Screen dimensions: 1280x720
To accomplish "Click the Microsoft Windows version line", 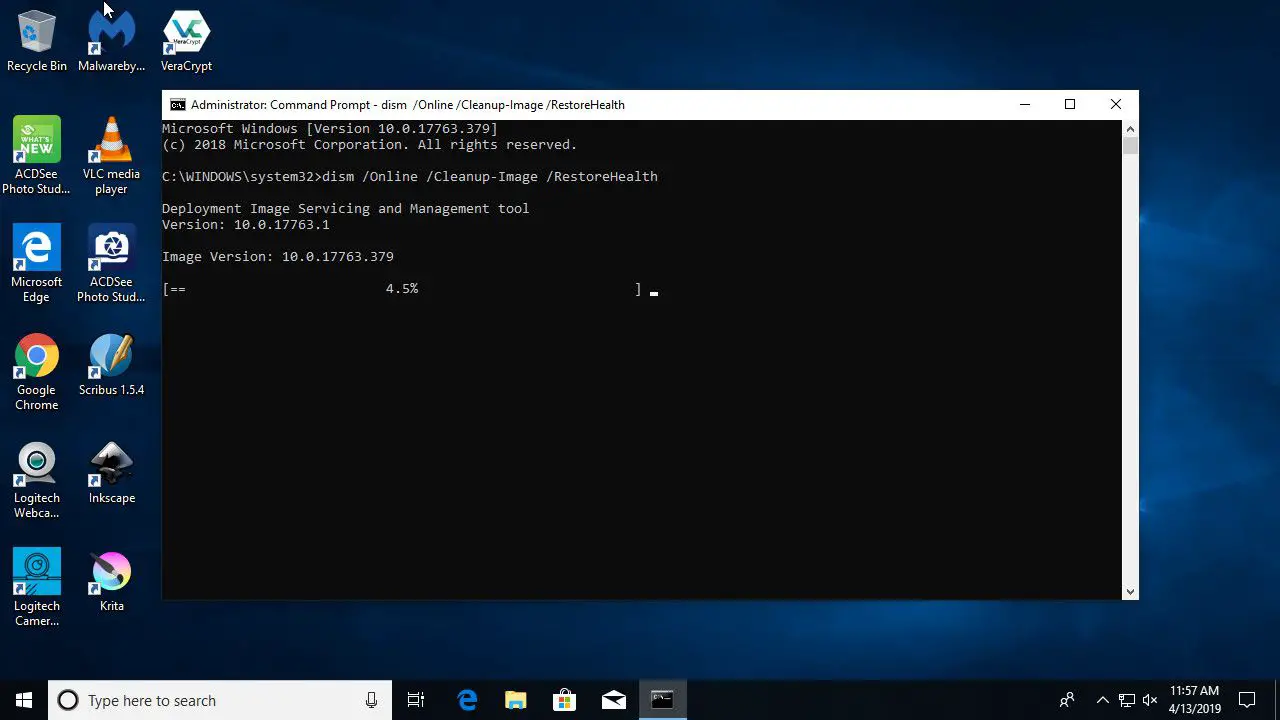I will tap(330, 129).
